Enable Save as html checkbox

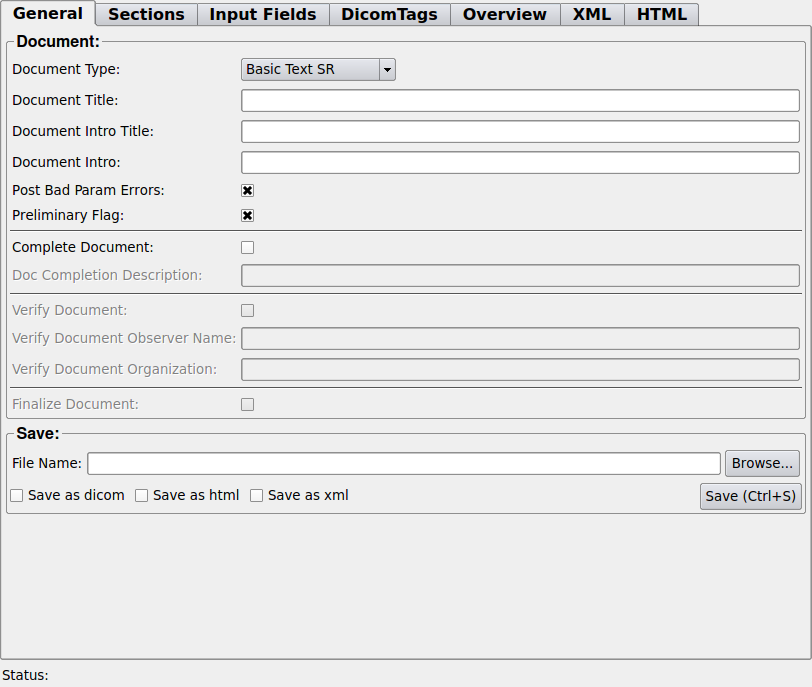pos(142,496)
